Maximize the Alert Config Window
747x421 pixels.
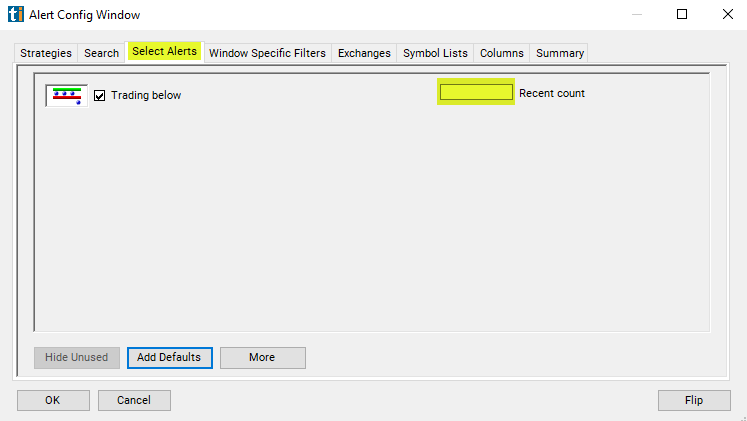682,14
